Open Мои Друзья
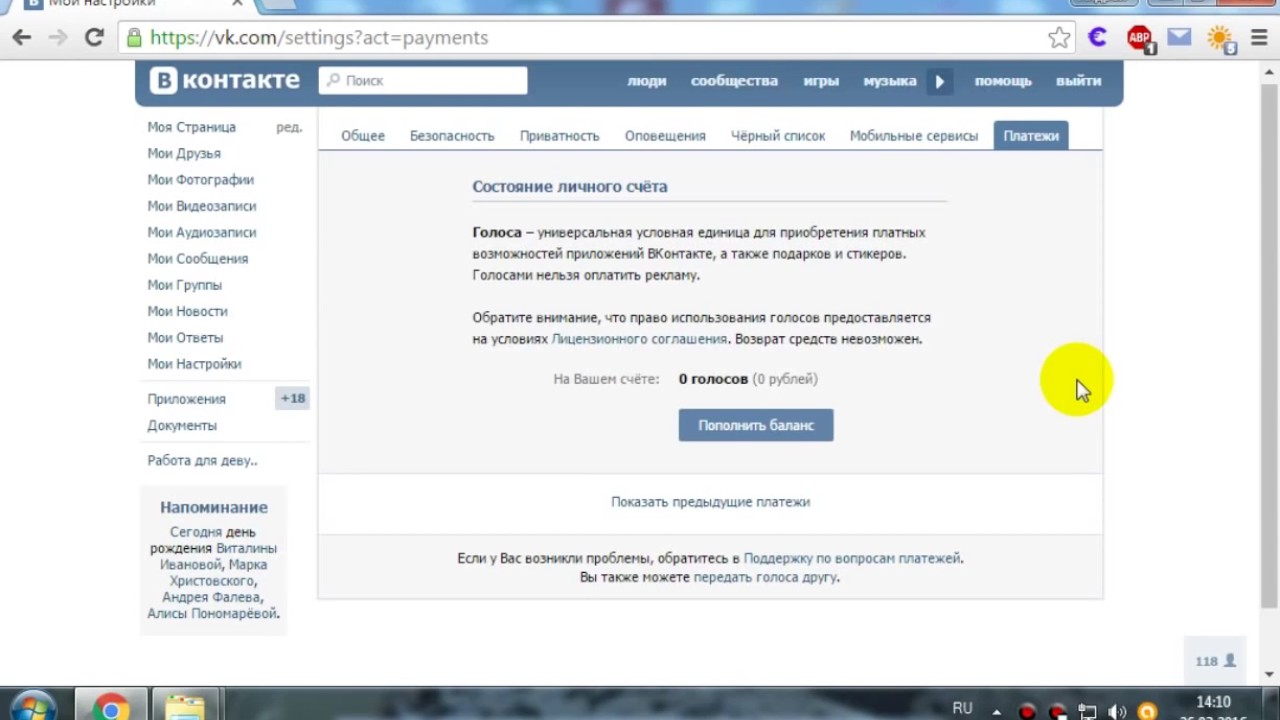The height and width of the screenshot is (720, 1280). pos(184,153)
